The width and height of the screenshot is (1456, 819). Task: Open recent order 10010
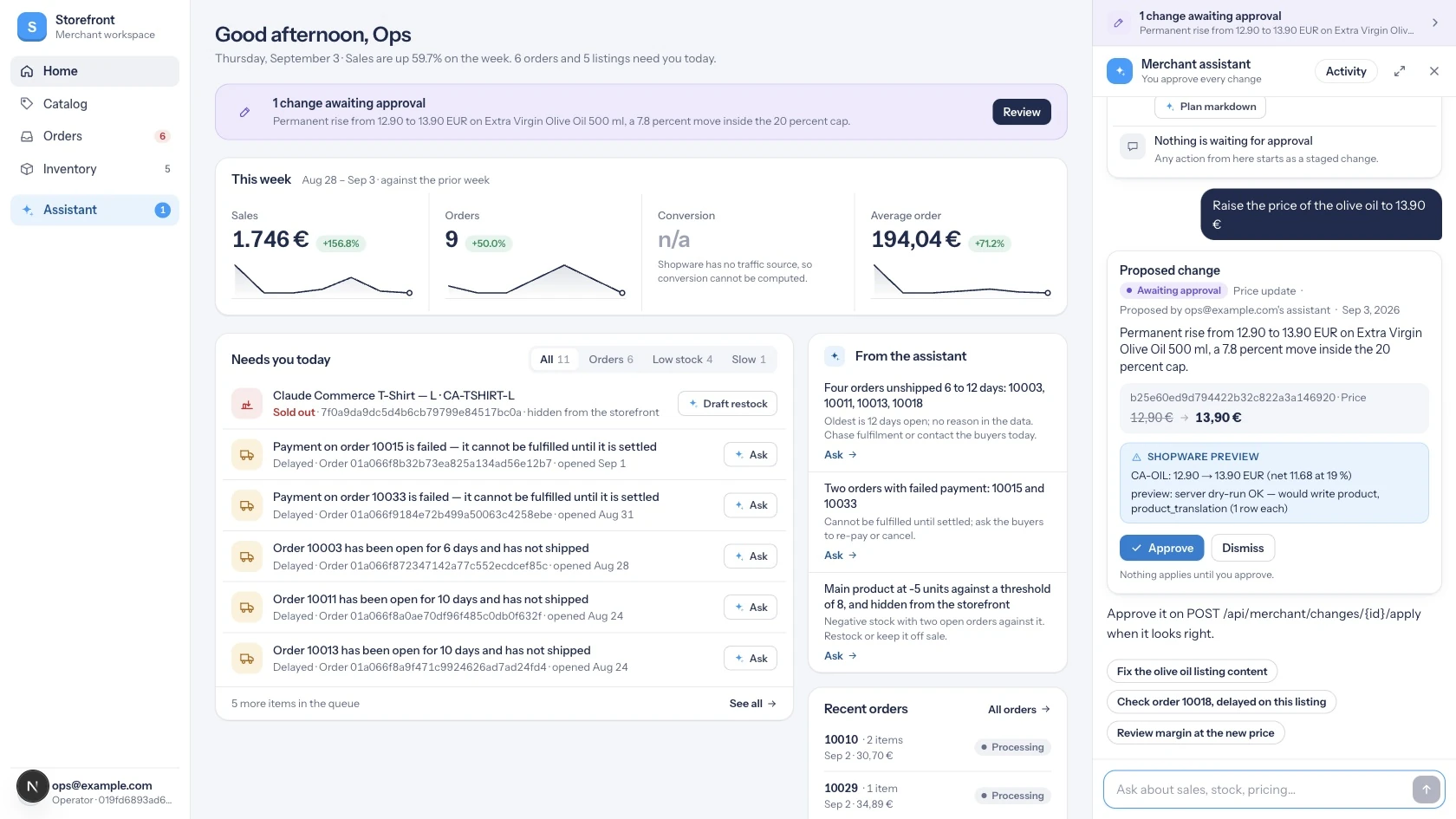point(937,747)
